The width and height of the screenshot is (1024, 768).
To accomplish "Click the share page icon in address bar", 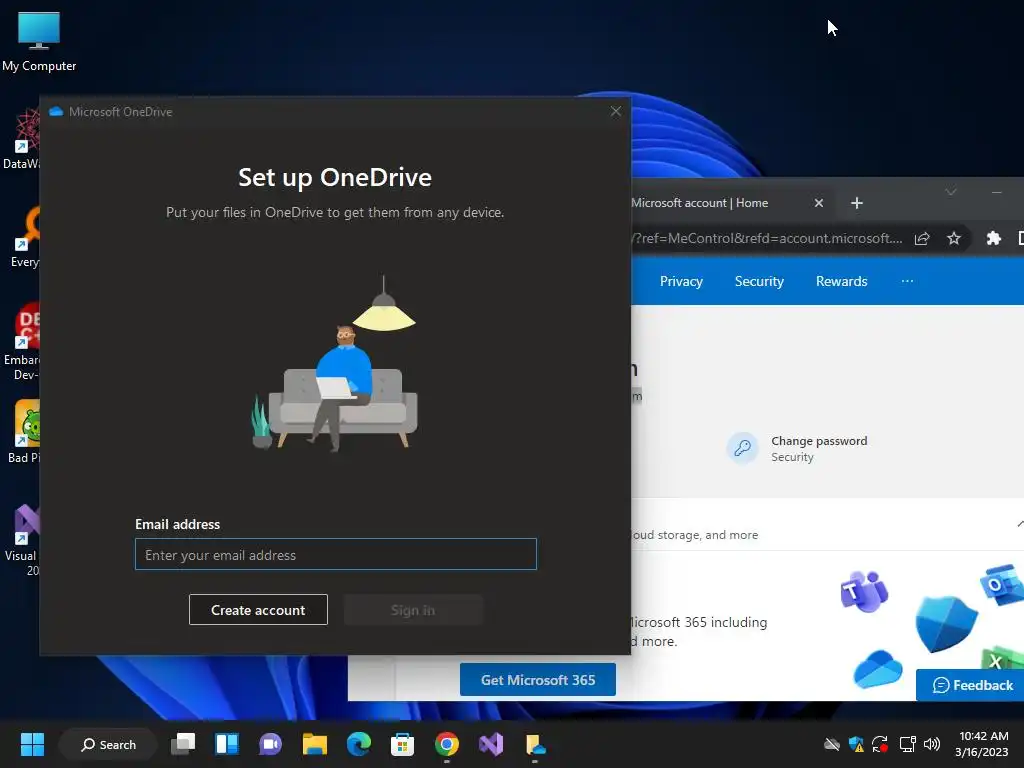I will point(921,238).
